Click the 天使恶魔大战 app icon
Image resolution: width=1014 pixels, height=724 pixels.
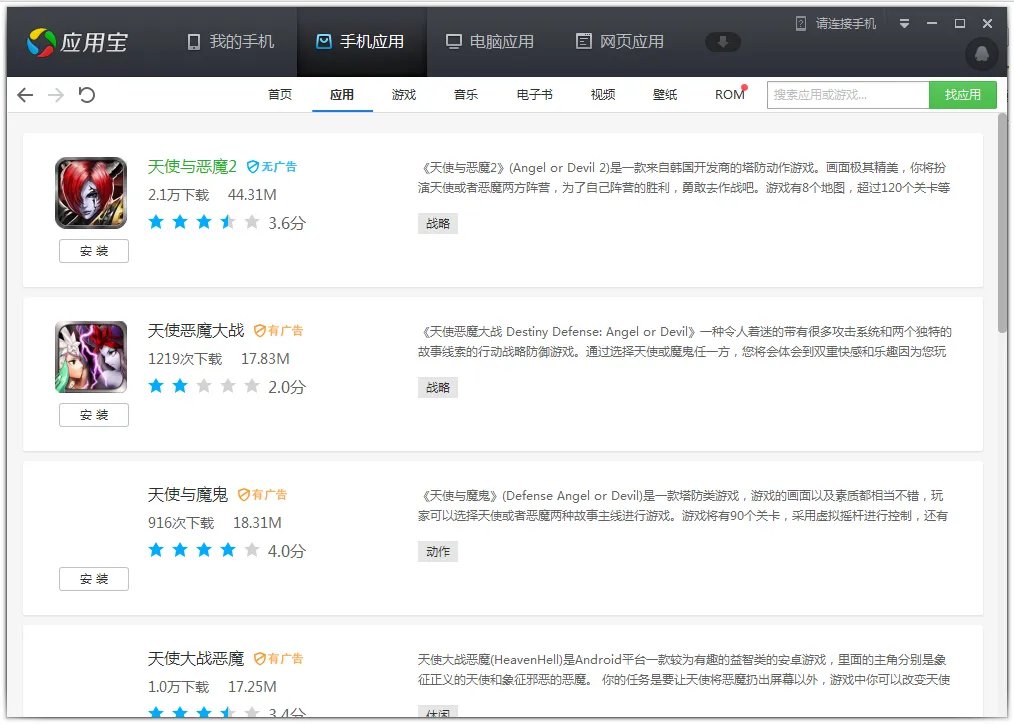(x=91, y=357)
